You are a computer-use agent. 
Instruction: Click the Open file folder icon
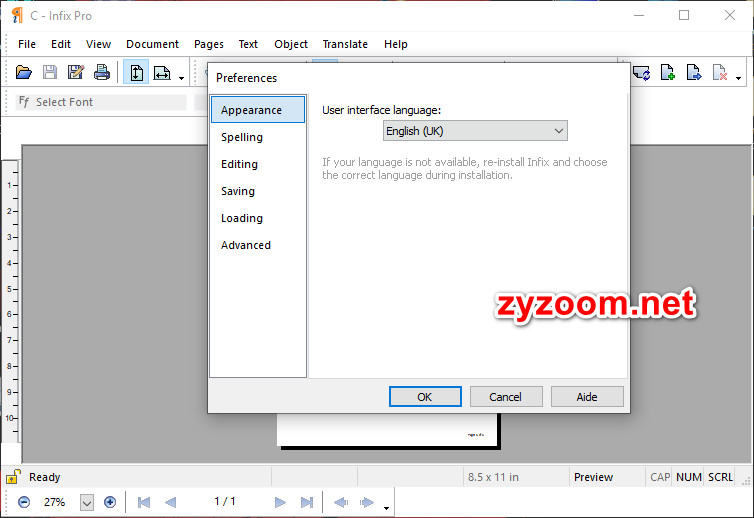tap(23, 73)
